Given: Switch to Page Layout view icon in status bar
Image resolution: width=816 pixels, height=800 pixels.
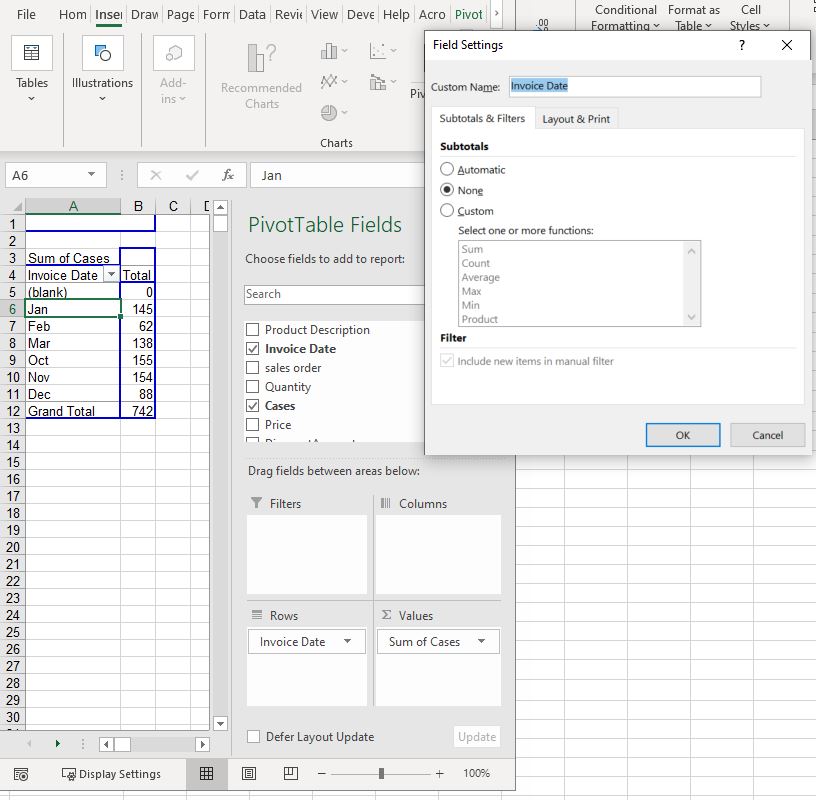Looking at the screenshot, I should [249, 773].
